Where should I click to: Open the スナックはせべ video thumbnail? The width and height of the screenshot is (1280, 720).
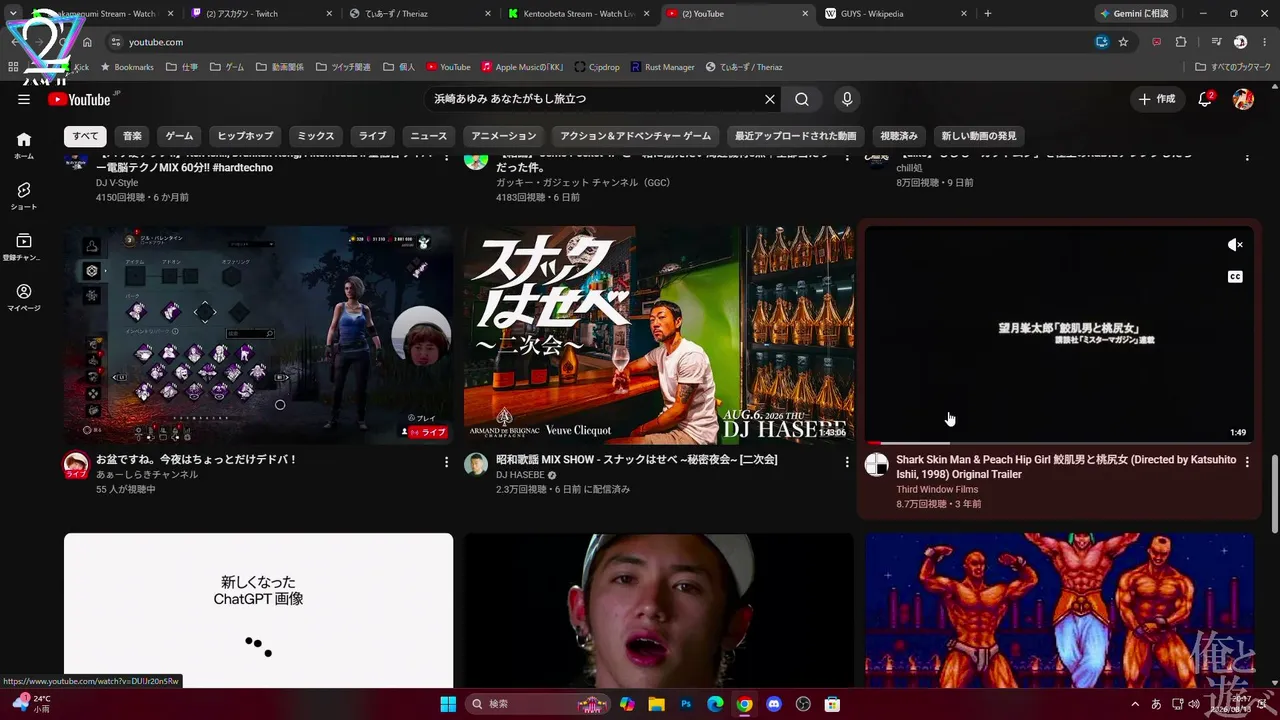659,335
